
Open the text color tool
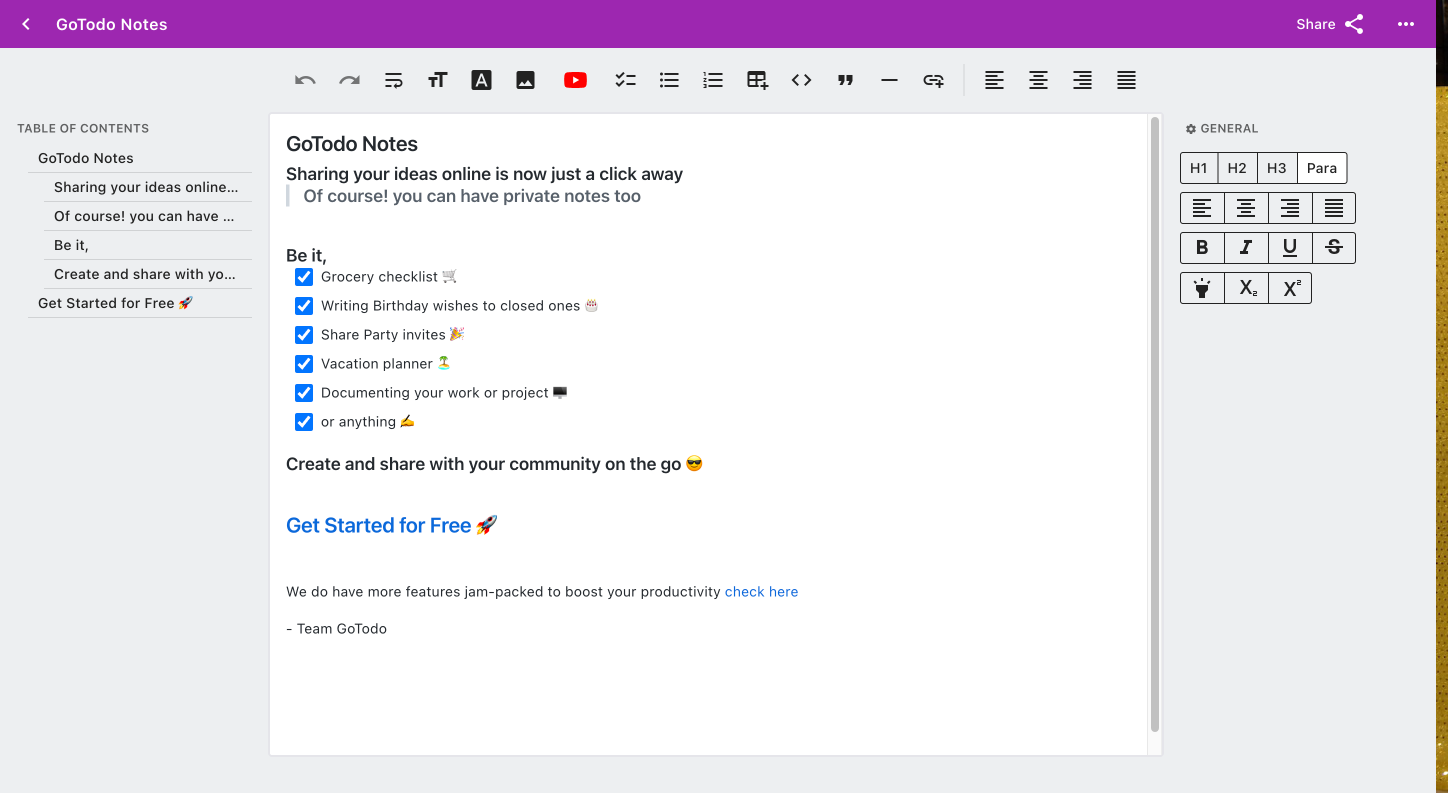(x=481, y=80)
